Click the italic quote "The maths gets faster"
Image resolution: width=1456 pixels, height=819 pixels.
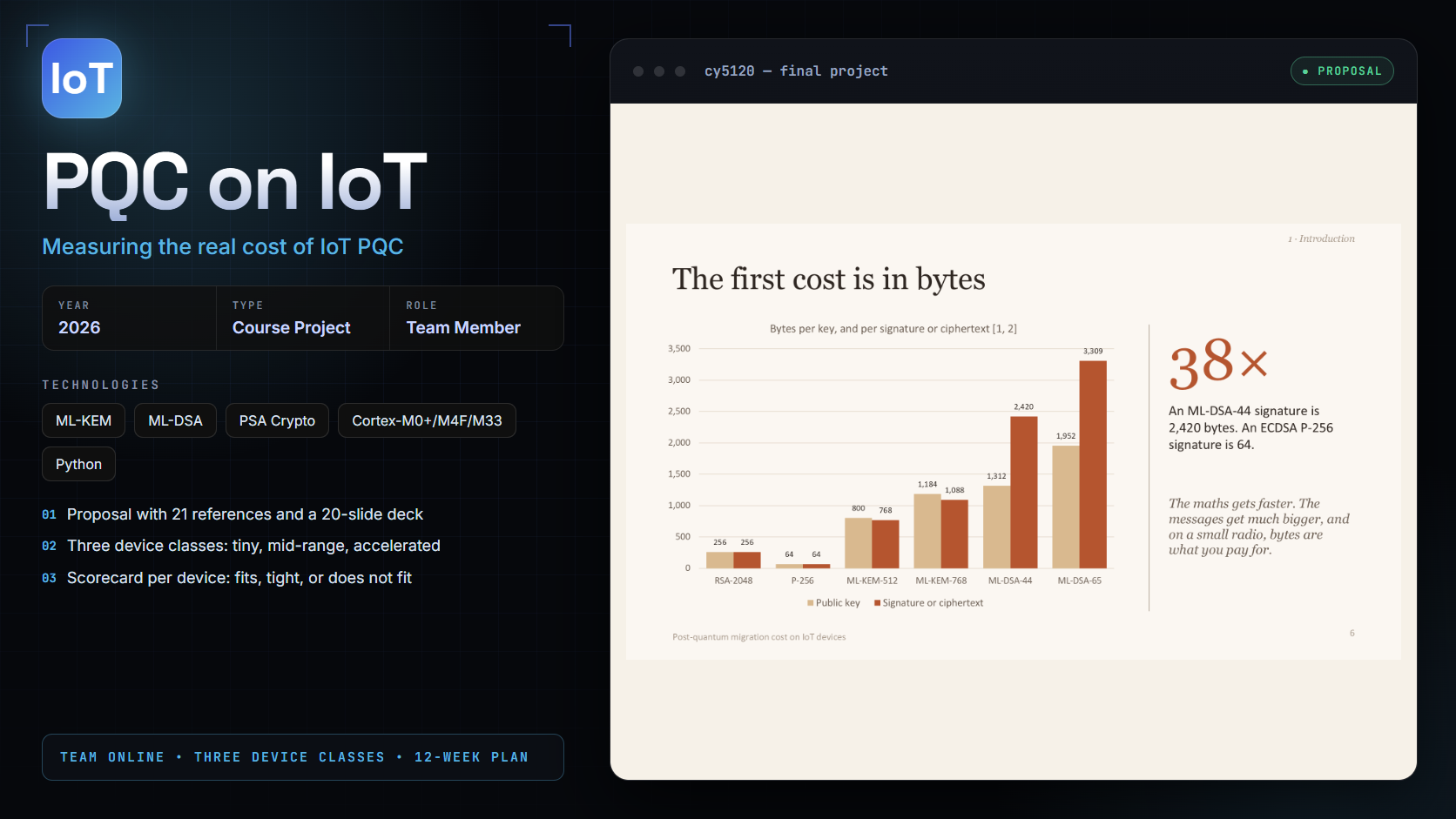click(x=1259, y=527)
